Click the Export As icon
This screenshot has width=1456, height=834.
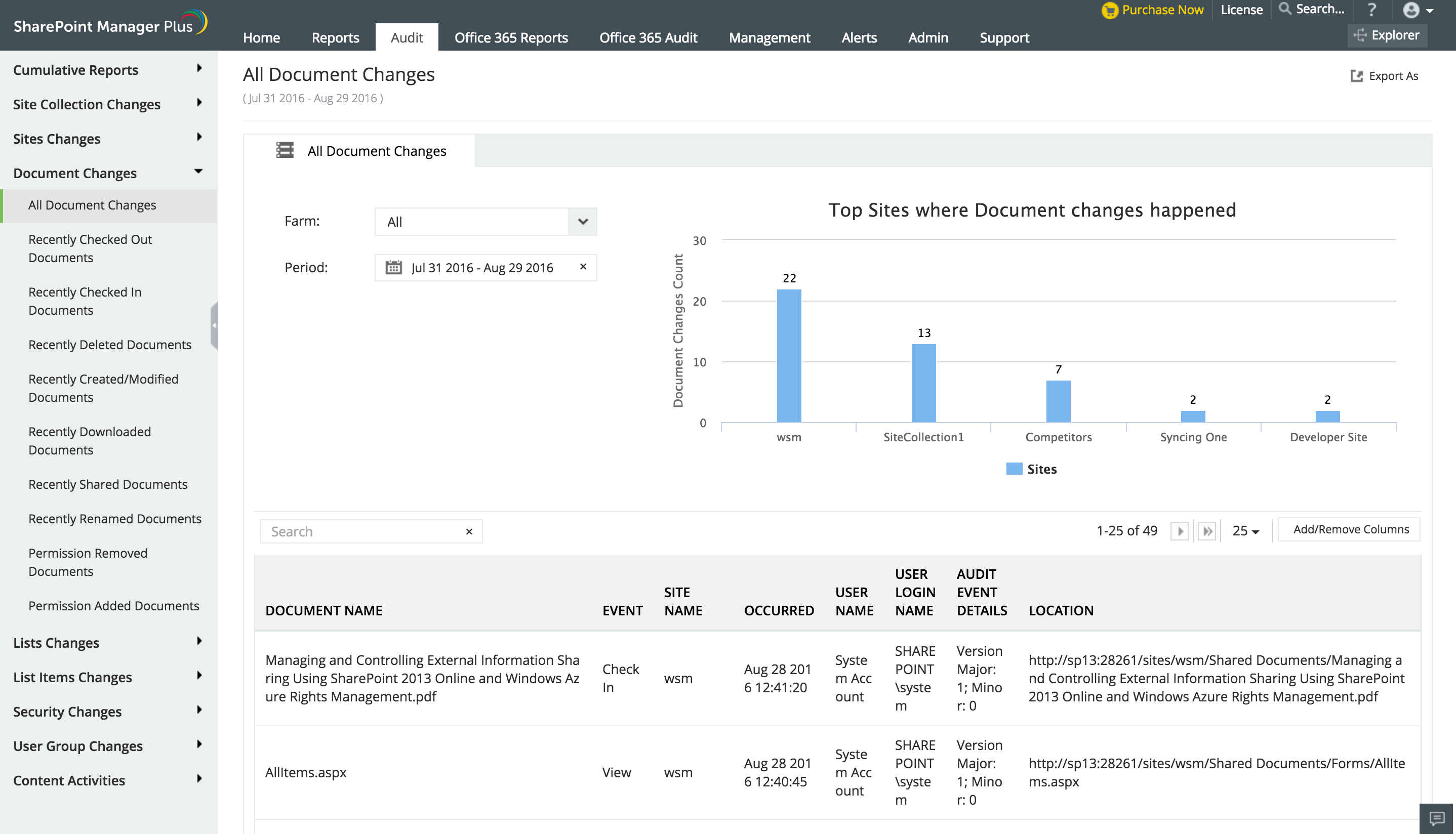coord(1356,76)
